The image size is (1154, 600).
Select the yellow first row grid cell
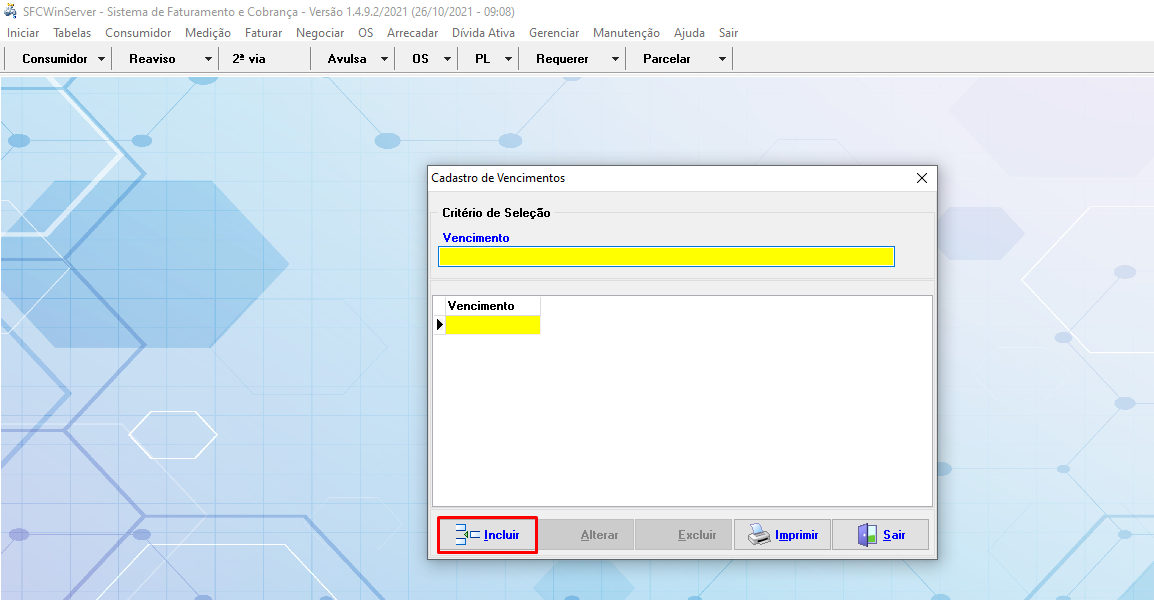[x=492, y=325]
